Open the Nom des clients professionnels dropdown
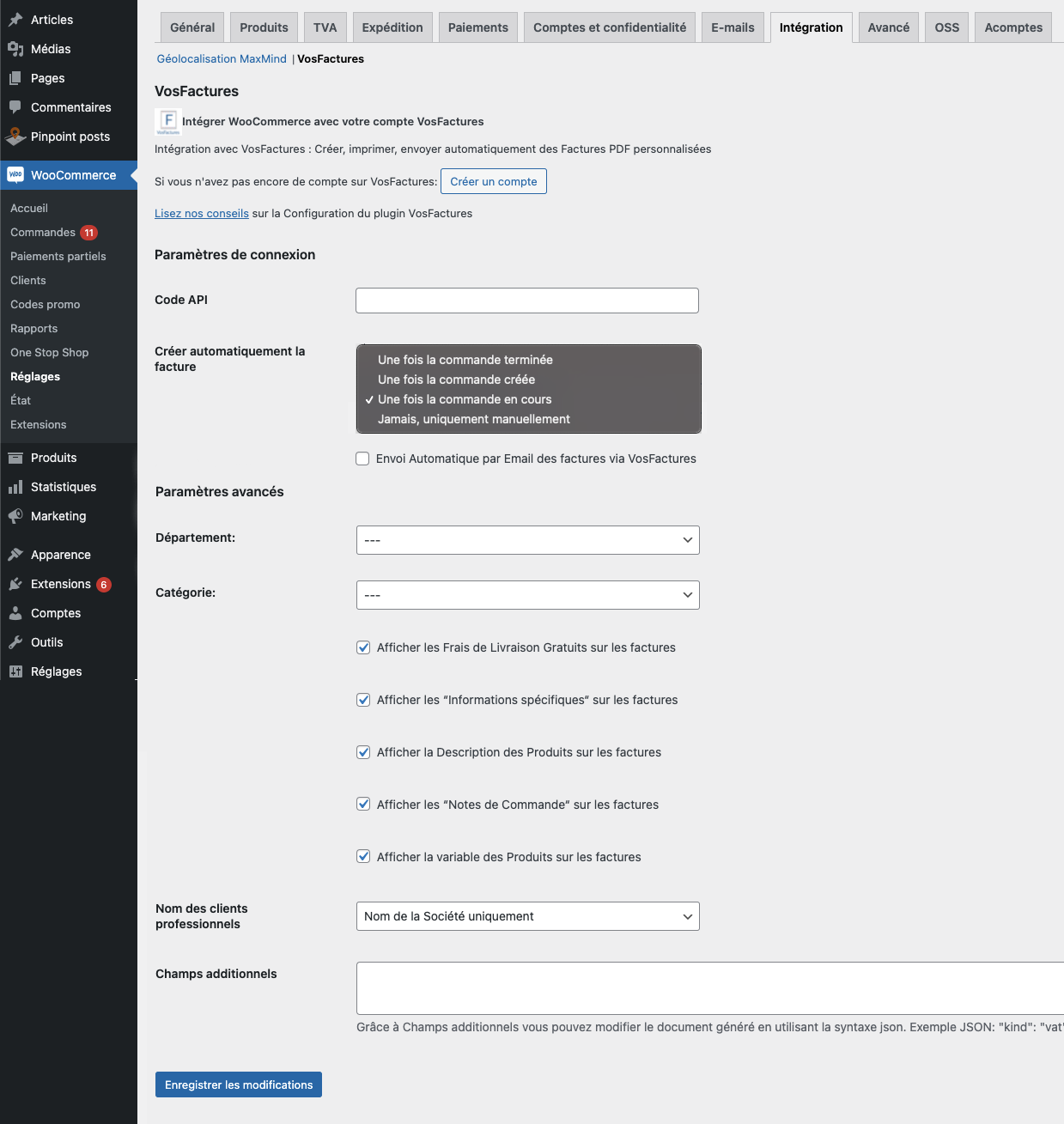 tap(527, 916)
